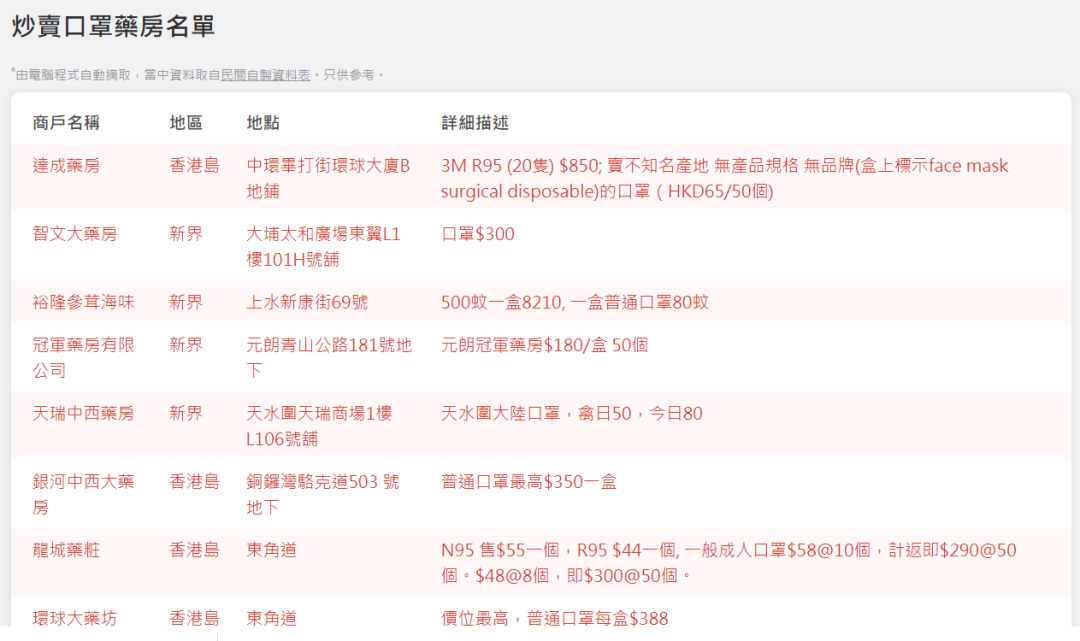Click the description 普通口罩最高$350一盒

pyautogui.click(x=529, y=481)
